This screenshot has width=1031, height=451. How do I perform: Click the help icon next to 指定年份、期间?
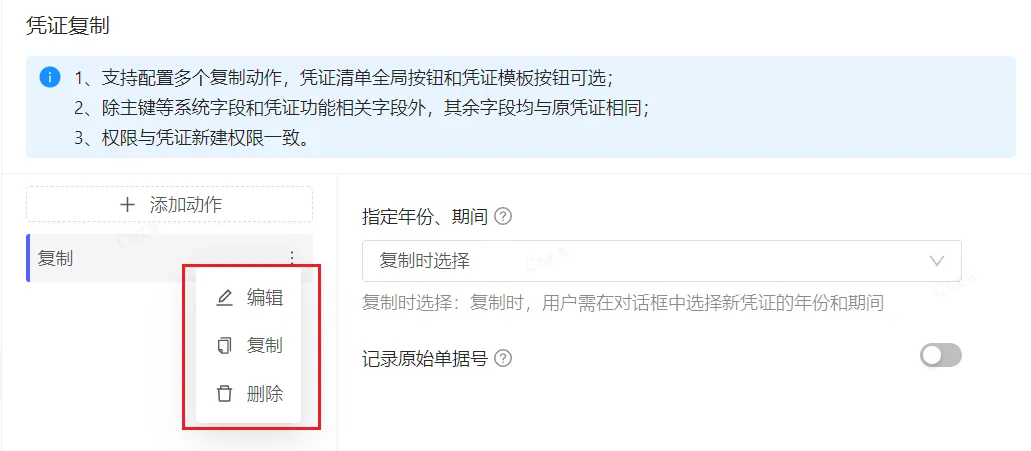(x=502, y=216)
